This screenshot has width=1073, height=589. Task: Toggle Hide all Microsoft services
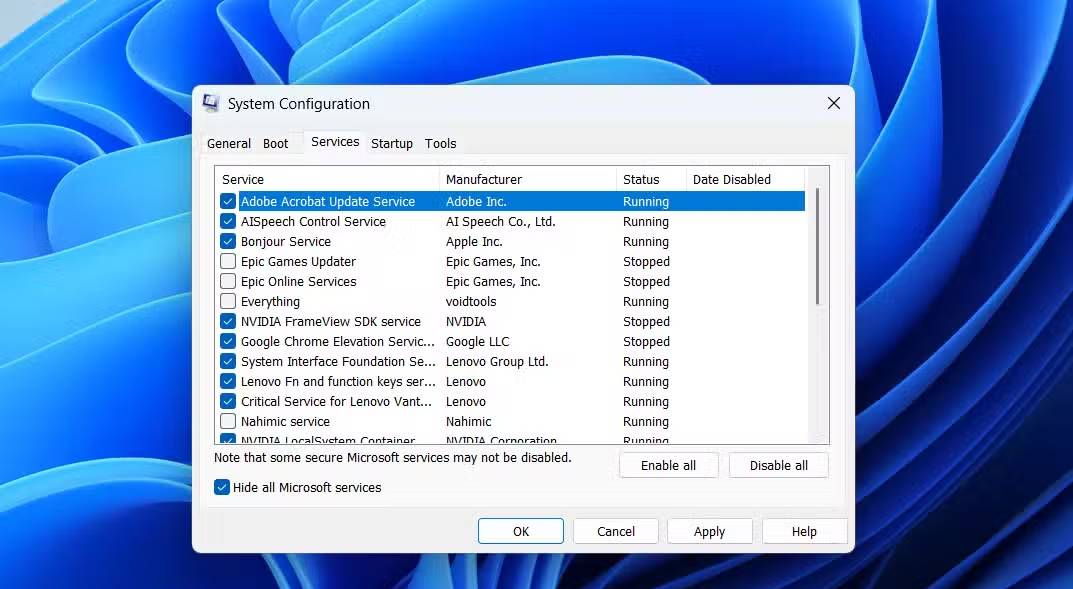coord(221,487)
